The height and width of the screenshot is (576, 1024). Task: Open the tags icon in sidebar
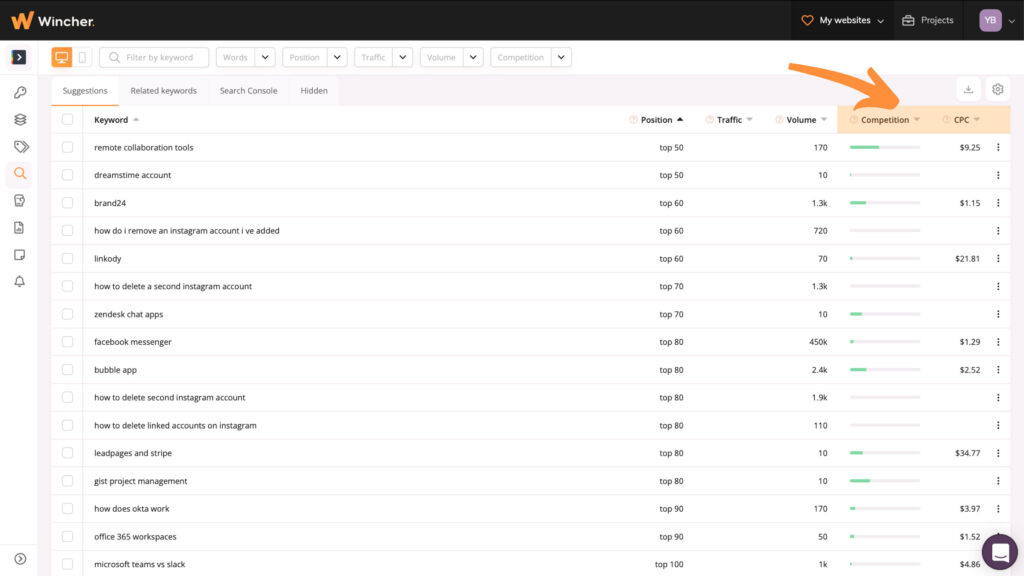20,147
